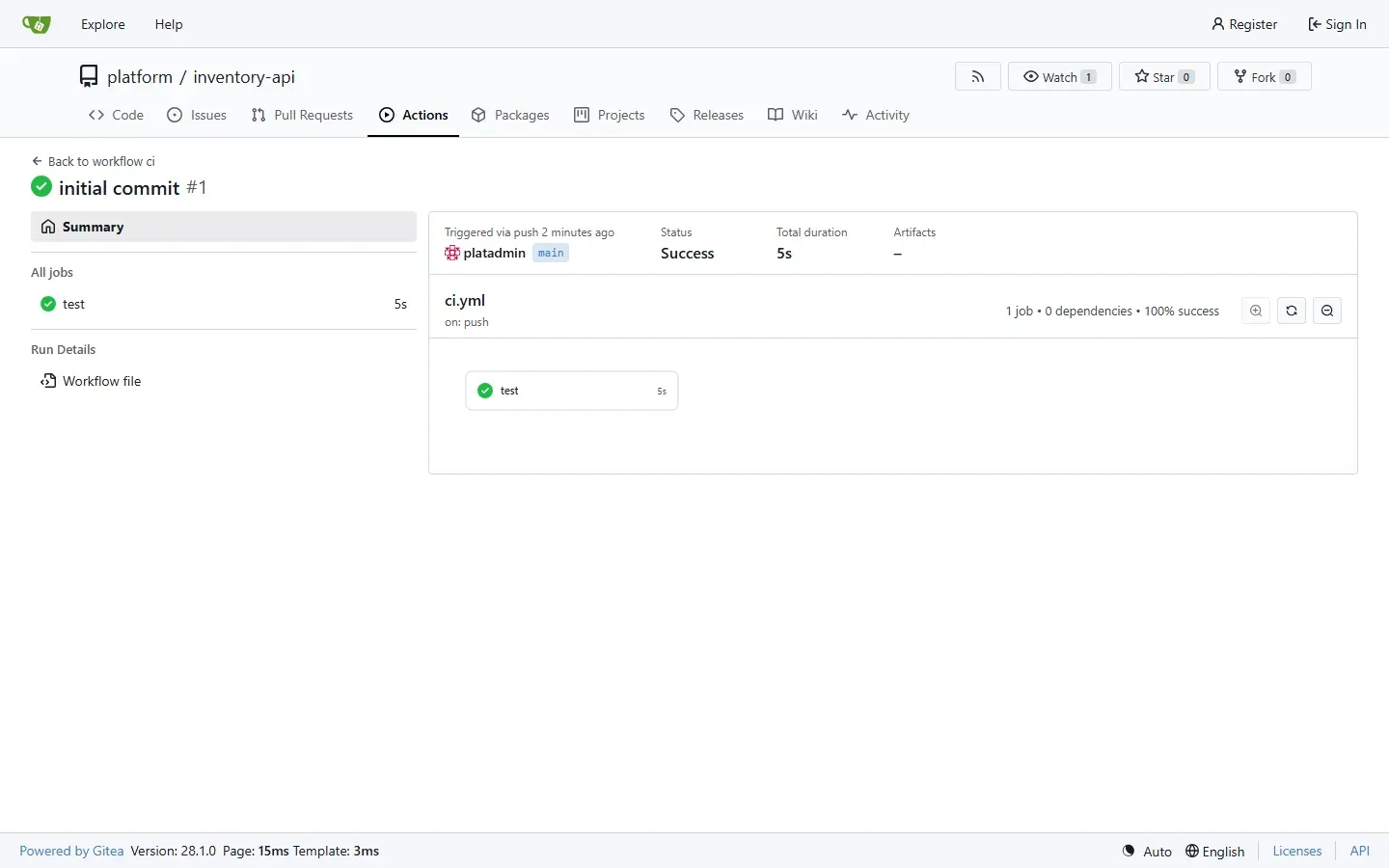Open the English language selector

click(1215, 851)
